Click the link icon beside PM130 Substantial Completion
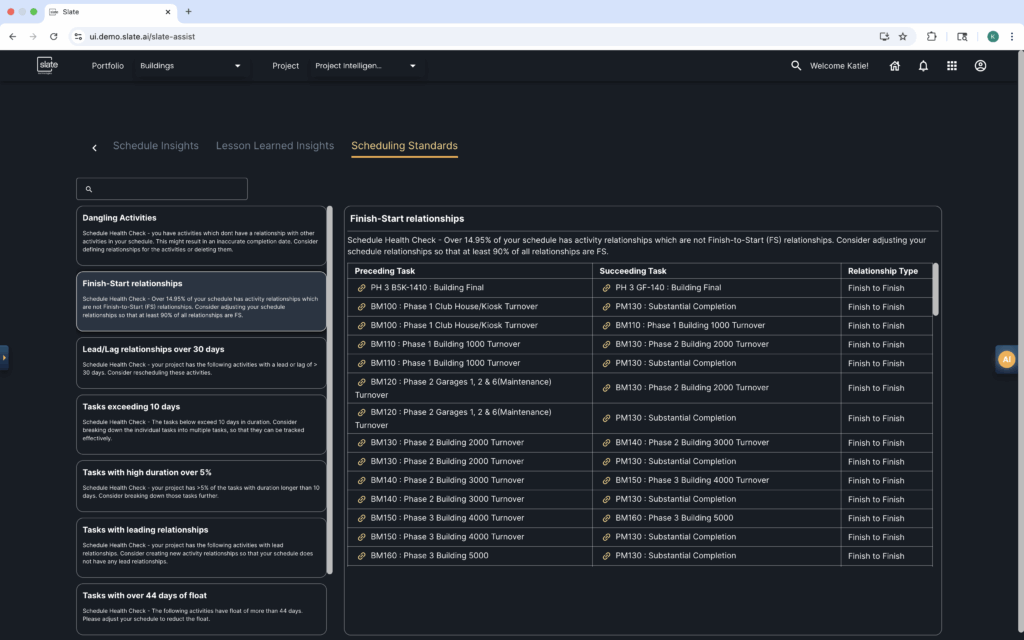This screenshot has width=1024, height=640. point(608,306)
